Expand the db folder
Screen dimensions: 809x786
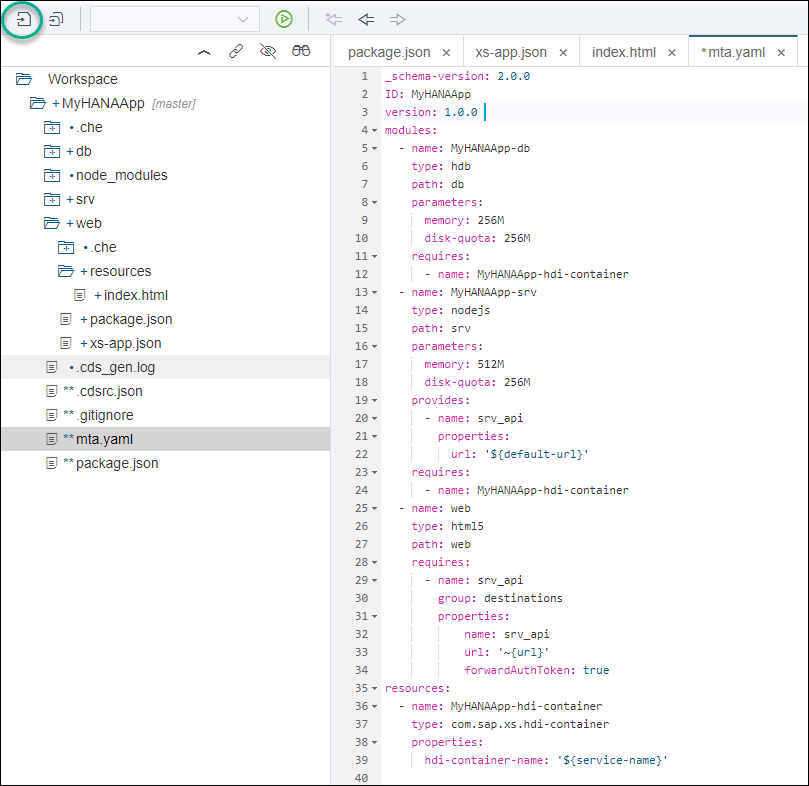click(x=52, y=151)
